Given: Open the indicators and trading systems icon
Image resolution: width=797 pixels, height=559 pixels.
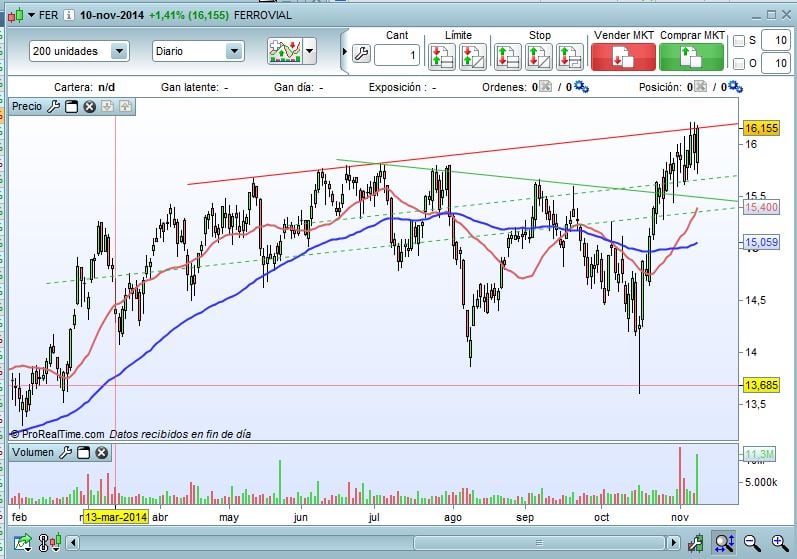Looking at the screenshot, I should pos(285,51).
